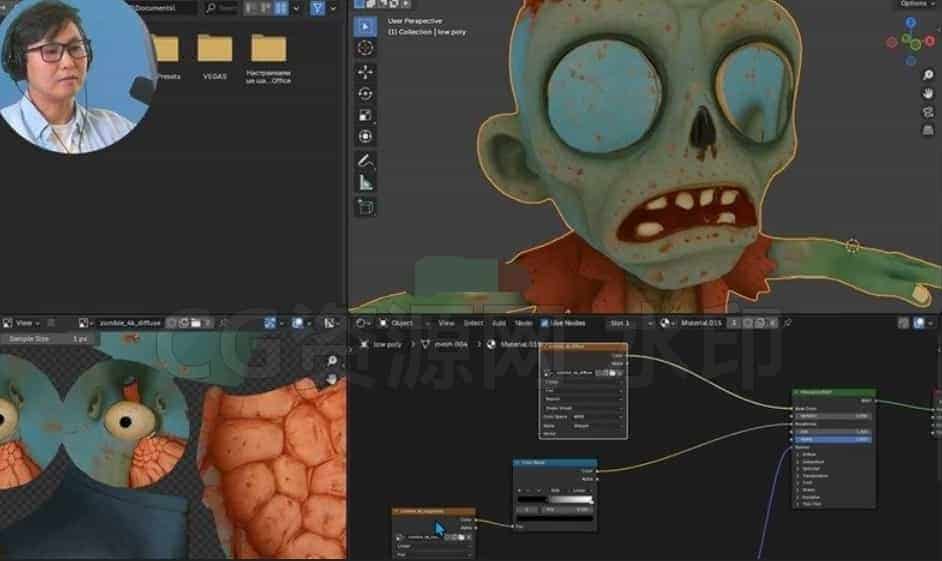Viewport: 942px width, 561px height.
Task: Click the Material.015 name field
Action: [x=702, y=323]
